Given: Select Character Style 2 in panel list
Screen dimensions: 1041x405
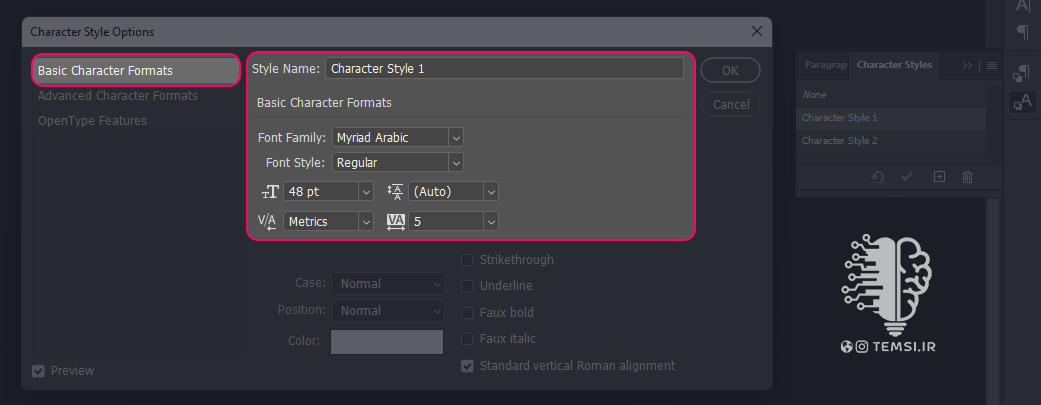Looking at the screenshot, I should coord(890,141).
